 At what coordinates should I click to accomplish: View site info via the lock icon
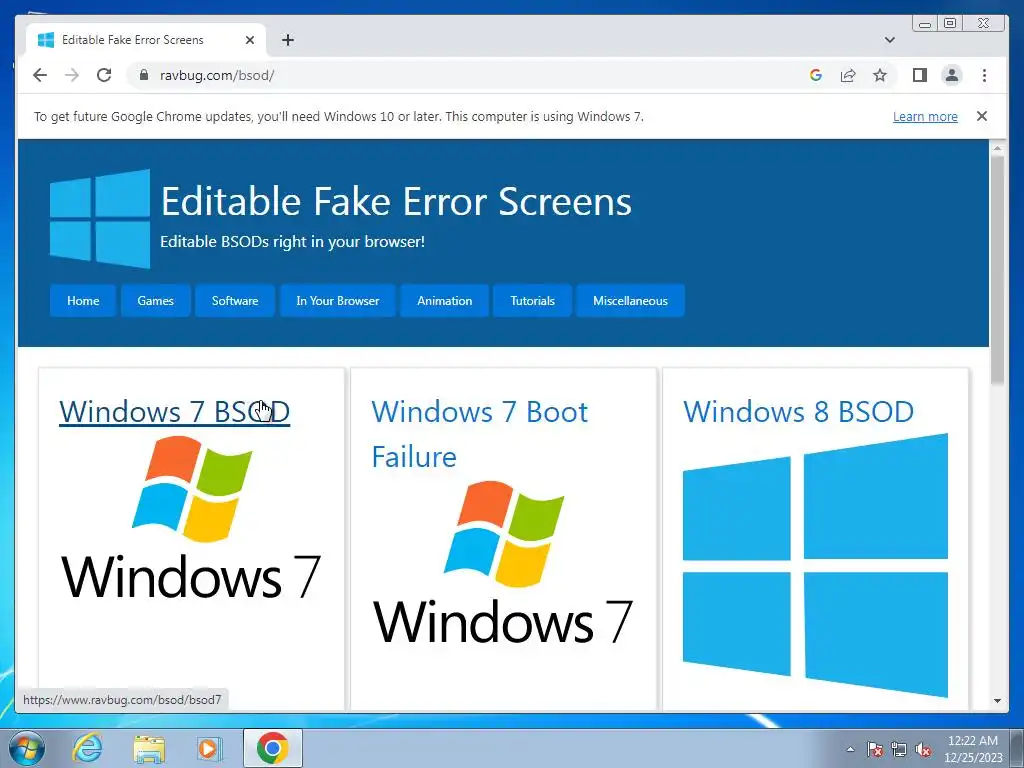(144, 75)
